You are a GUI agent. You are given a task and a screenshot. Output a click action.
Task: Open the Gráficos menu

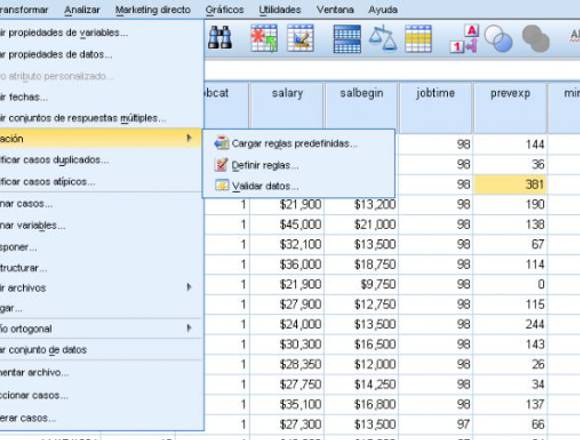(225, 10)
